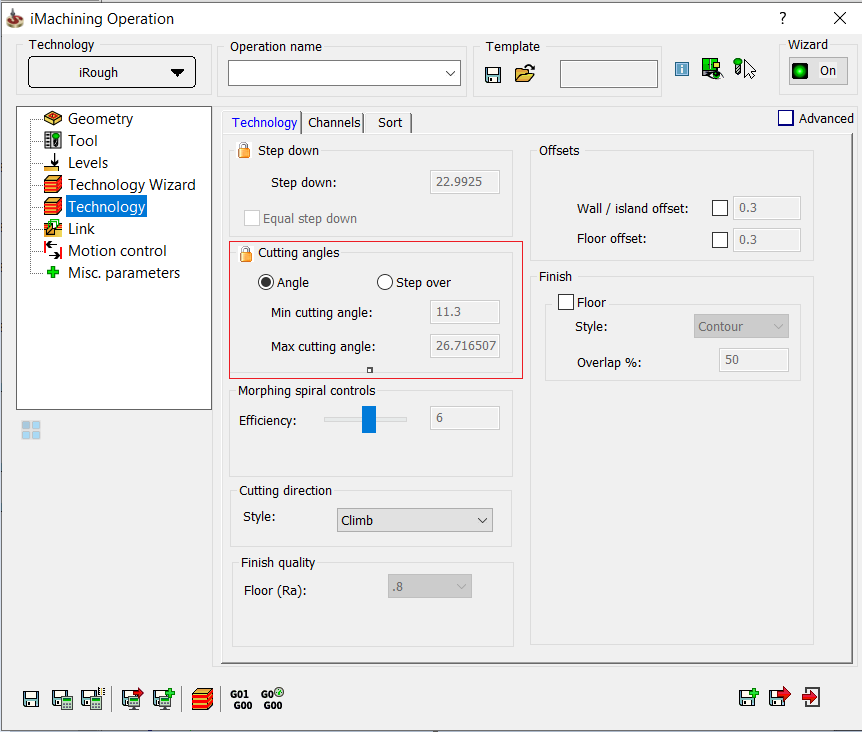Click the save and copy green plus icon
Image resolution: width=862 pixels, height=732 pixels.
point(749,697)
